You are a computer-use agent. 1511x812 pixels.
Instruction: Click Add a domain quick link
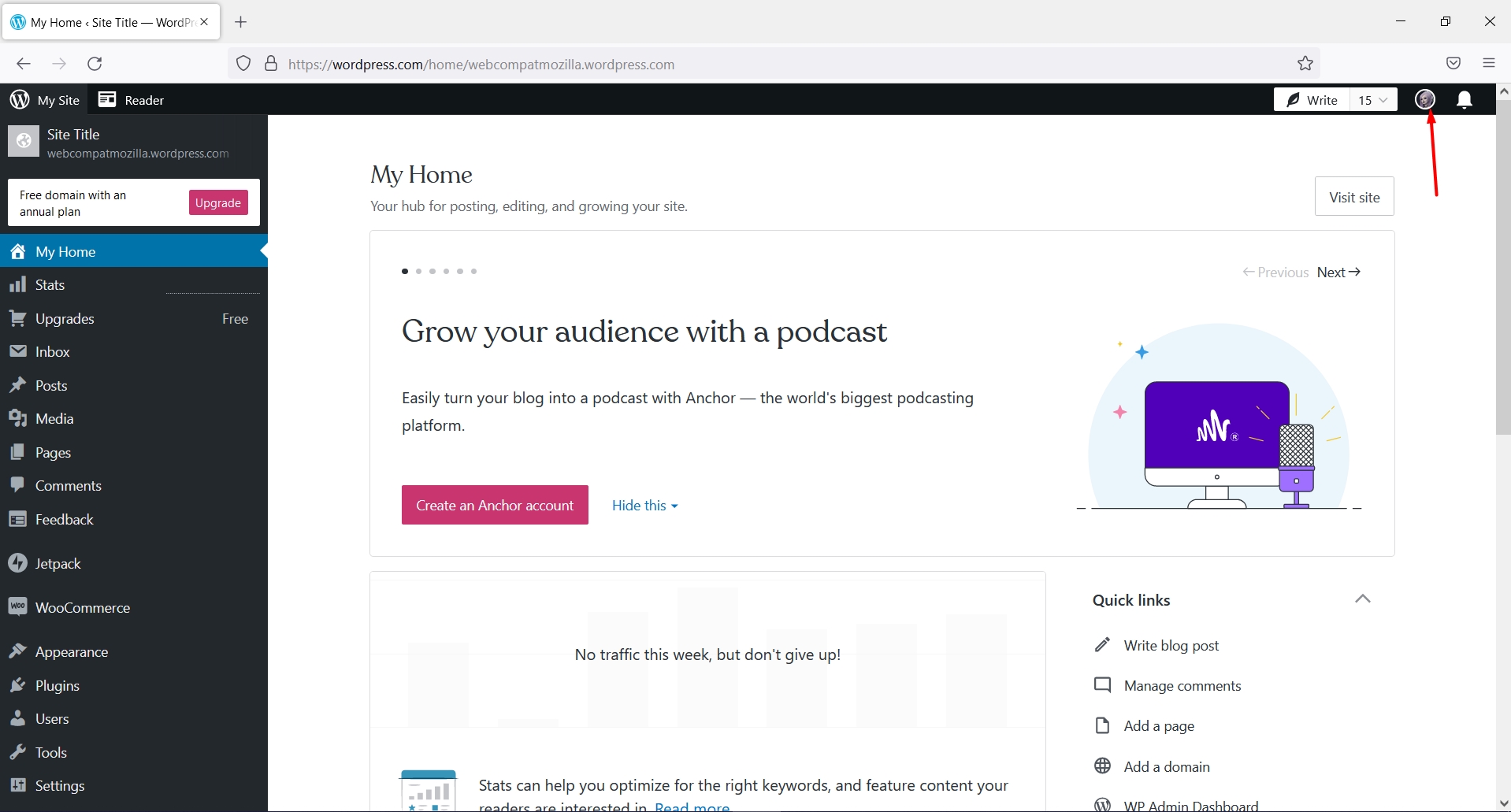(1152, 766)
